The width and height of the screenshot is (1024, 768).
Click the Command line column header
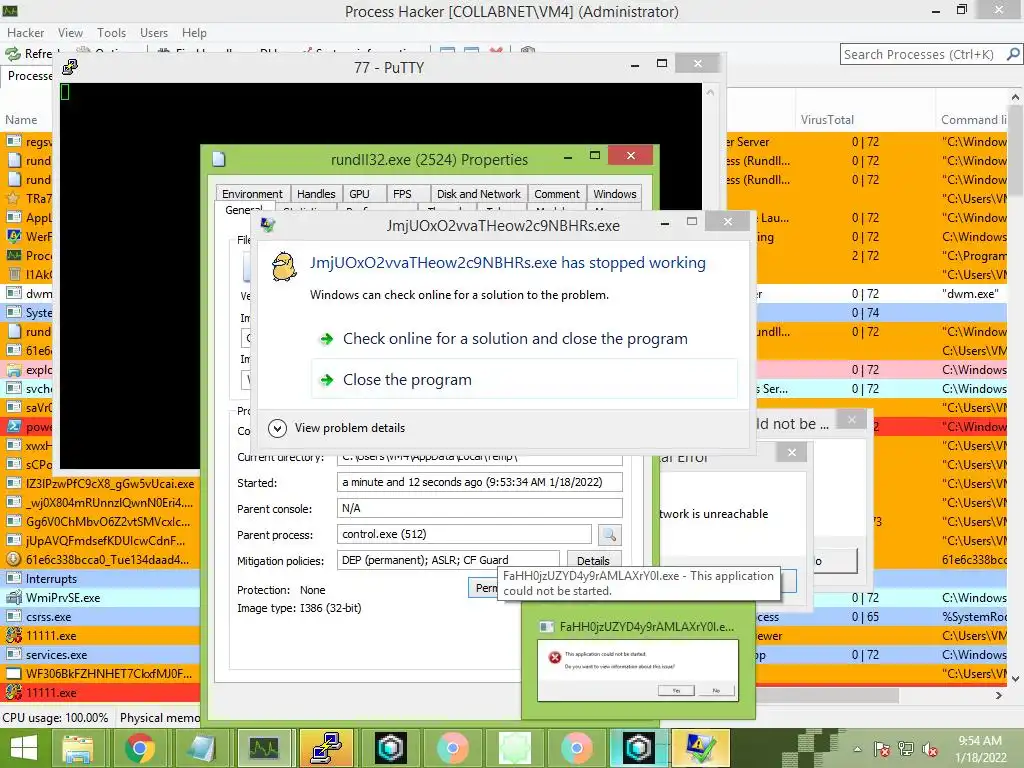pos(972,120)
